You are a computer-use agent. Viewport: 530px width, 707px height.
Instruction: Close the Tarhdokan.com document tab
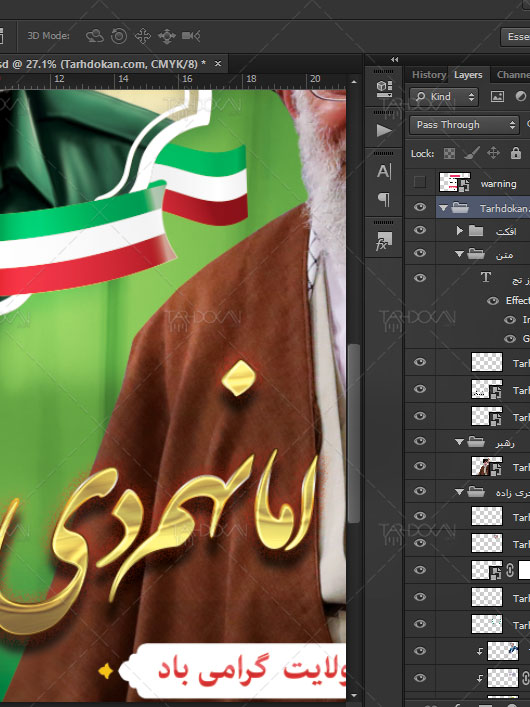tap(218, 64)
